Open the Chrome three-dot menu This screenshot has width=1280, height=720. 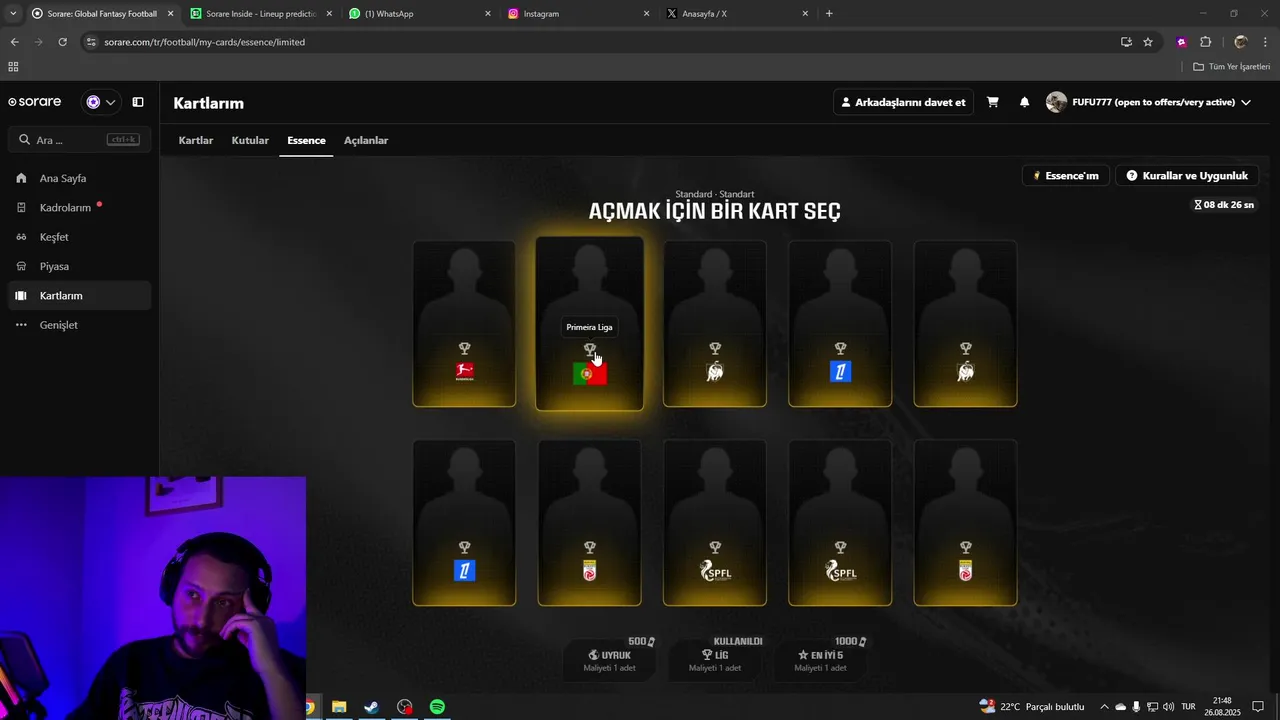pos(1265,42)
